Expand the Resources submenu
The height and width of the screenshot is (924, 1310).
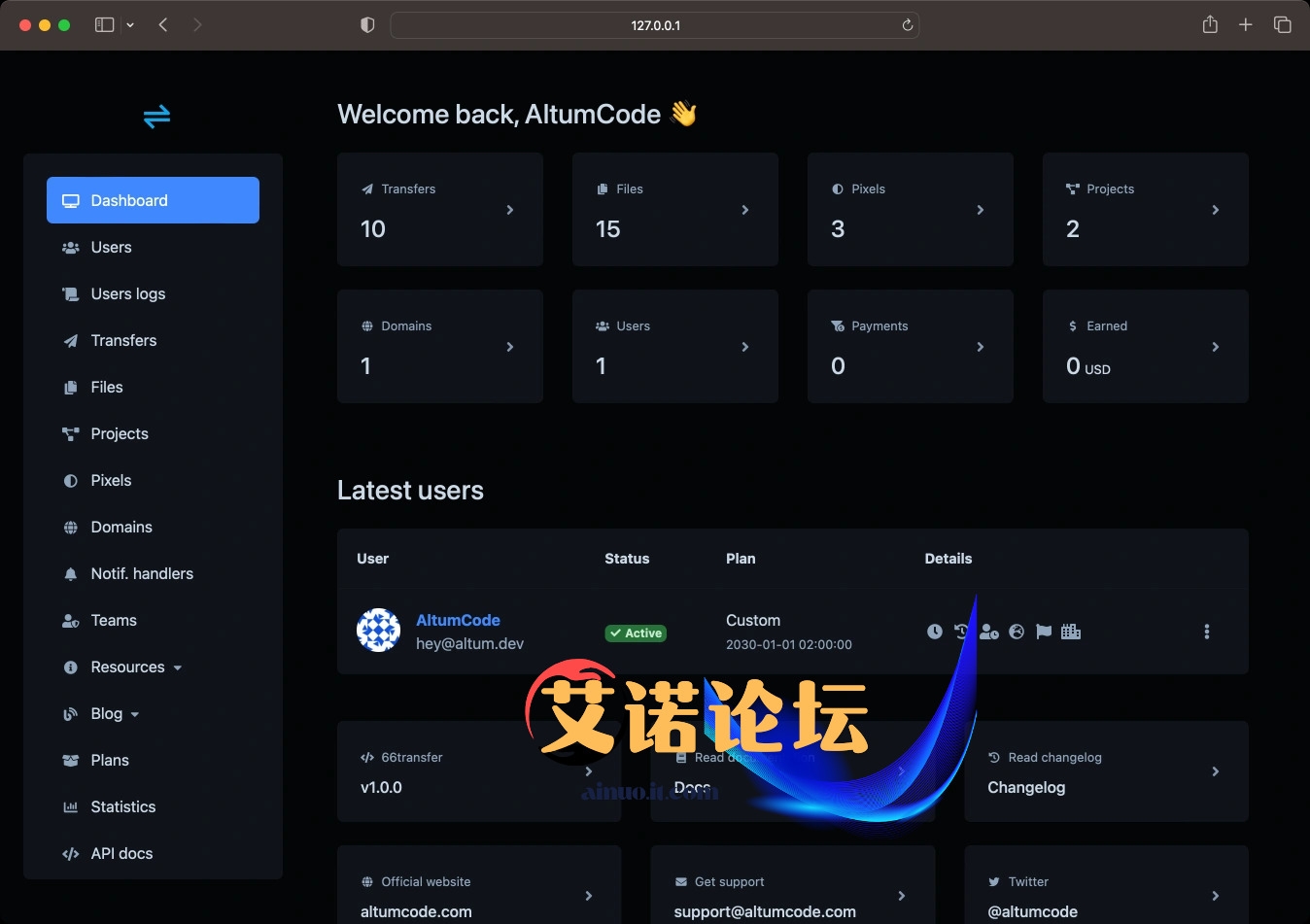pyautogui.click(x=153, y=667)
